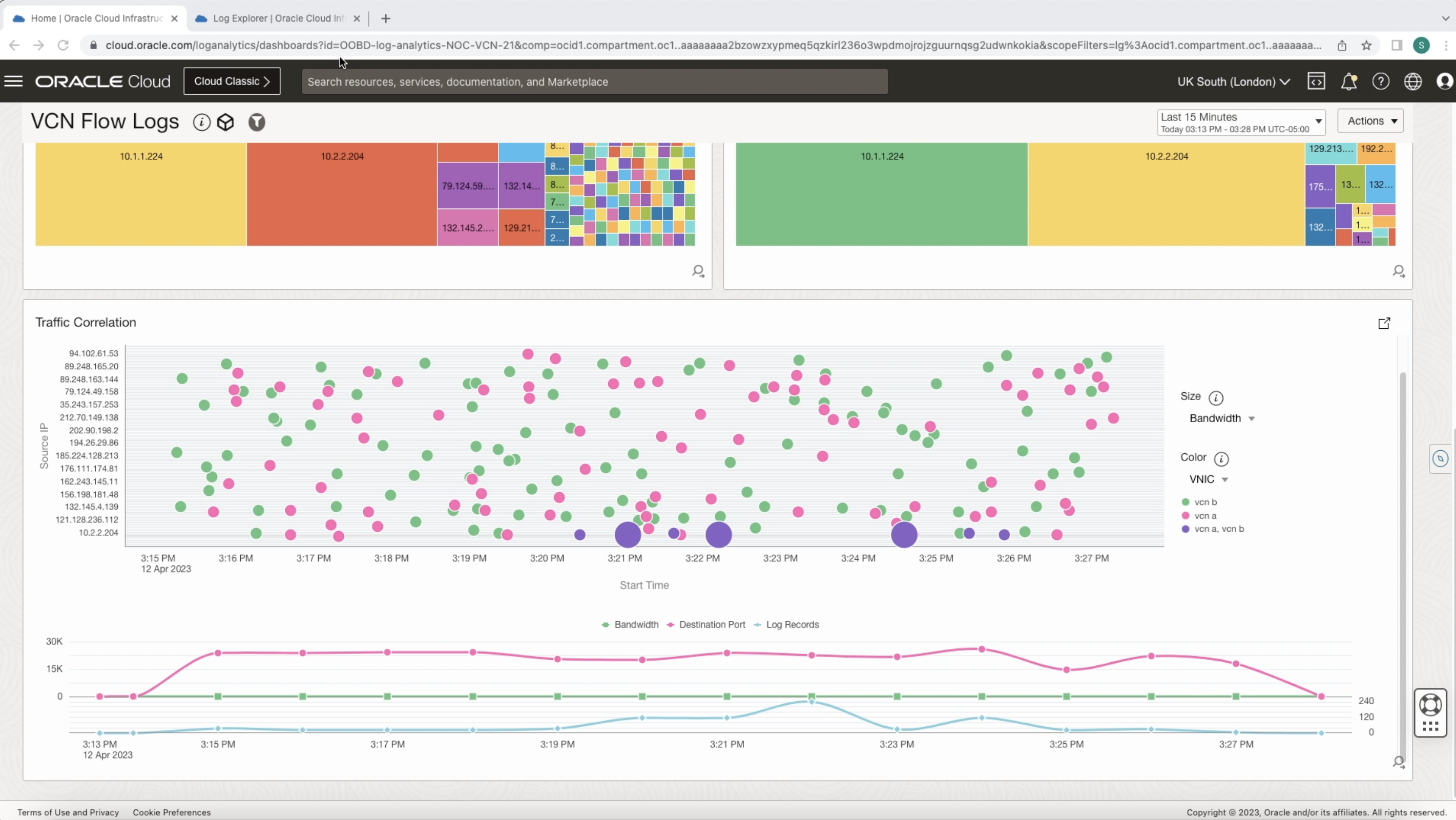Click the info icon beside VCN Flow Logs
This screenshot has width=1456, height=820.
click(x=201, y=122)
